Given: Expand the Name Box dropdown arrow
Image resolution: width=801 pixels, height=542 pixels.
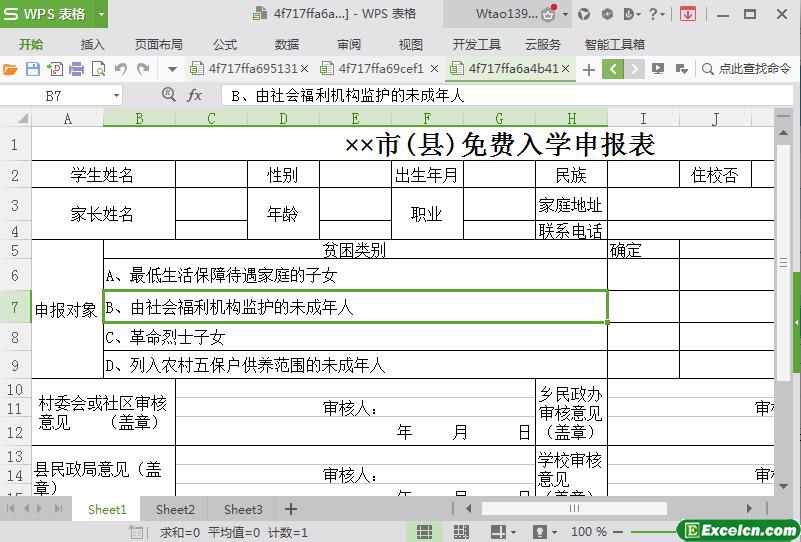Looking at the screenshot, I should pyautogui.click(x=116, y=96).
